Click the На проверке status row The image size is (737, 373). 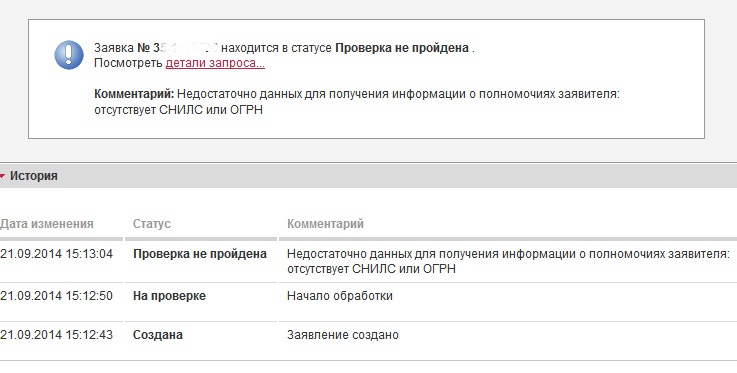click(368, 296)
